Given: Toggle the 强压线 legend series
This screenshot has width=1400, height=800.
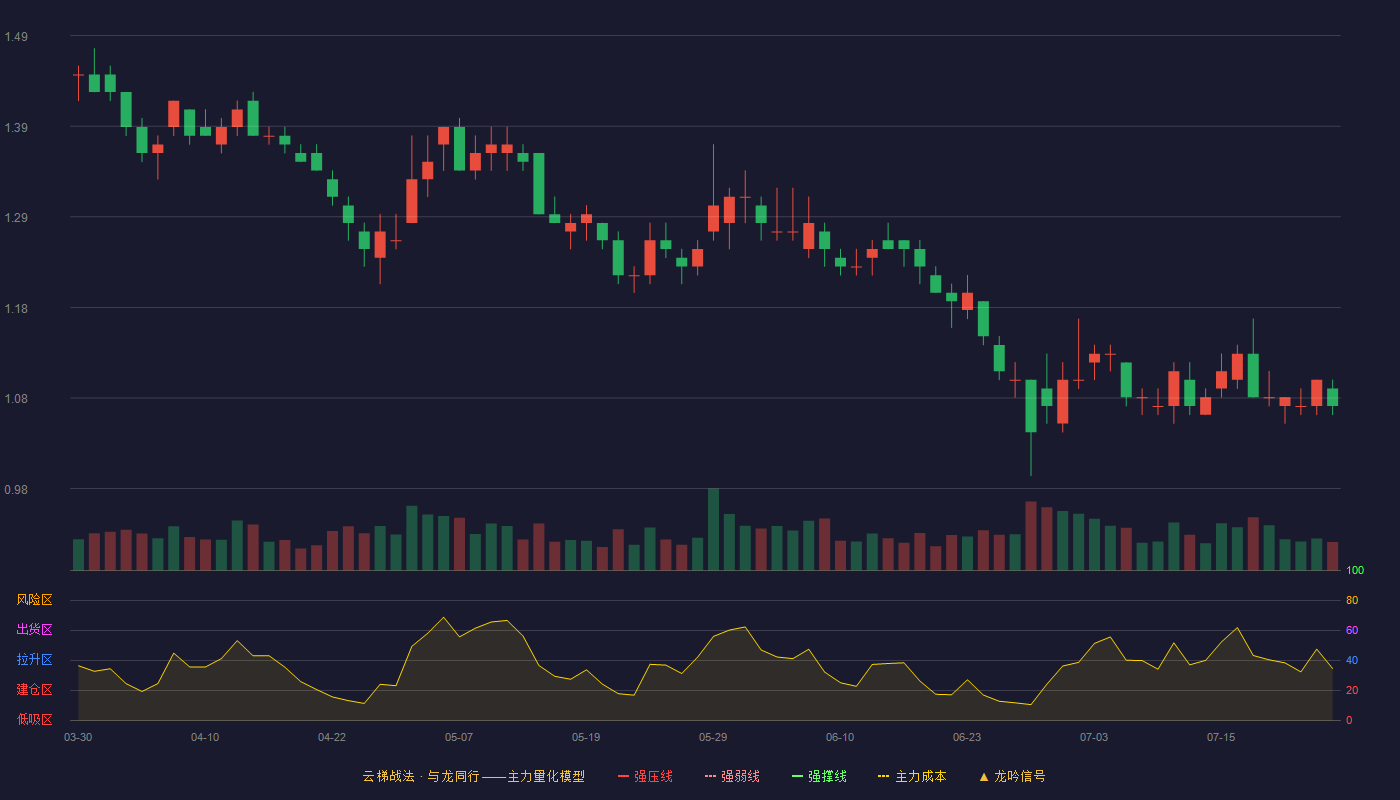Looking at the screenshot, I should 645,776.
